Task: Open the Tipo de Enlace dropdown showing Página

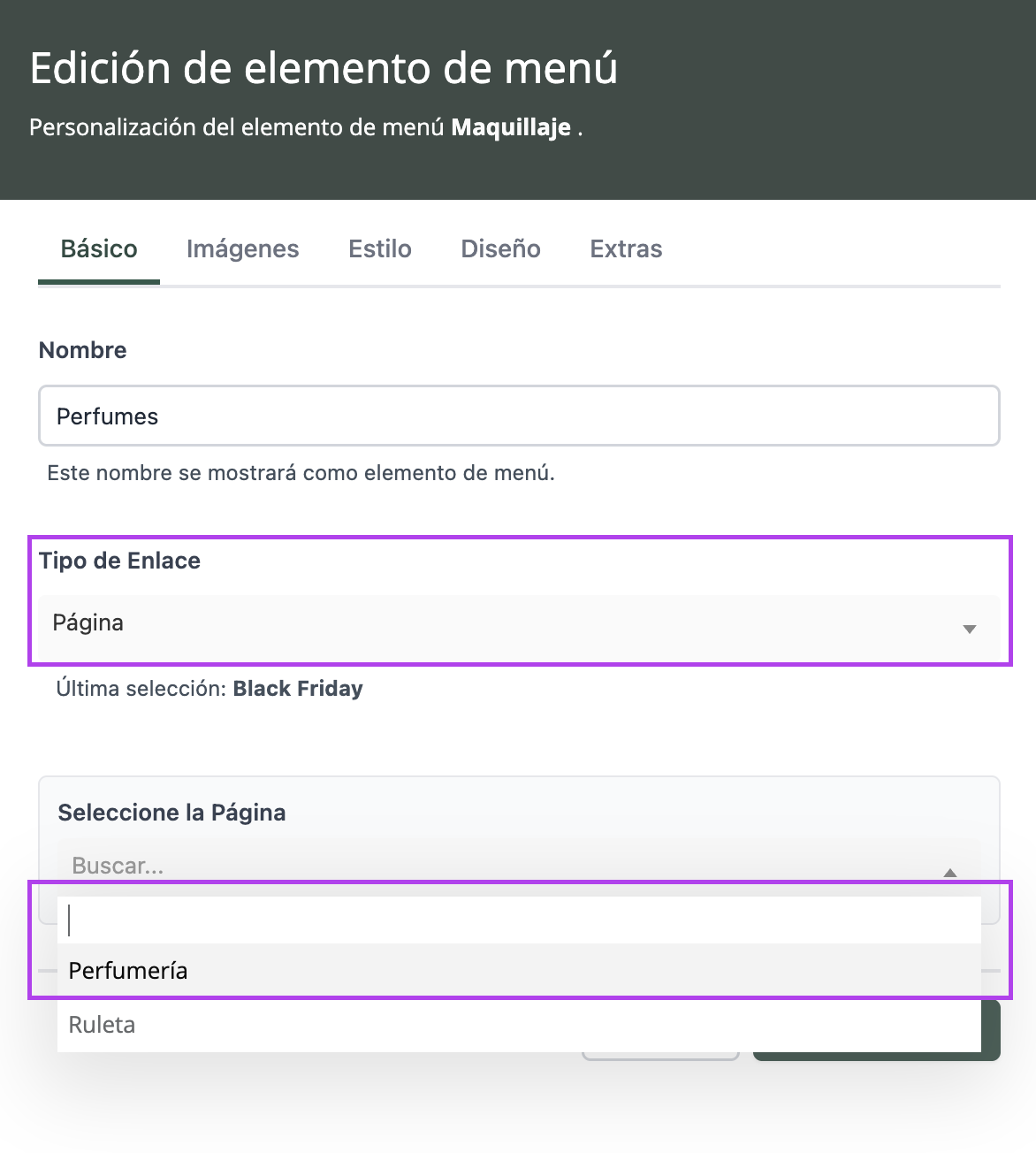Action: pos(519,623)
